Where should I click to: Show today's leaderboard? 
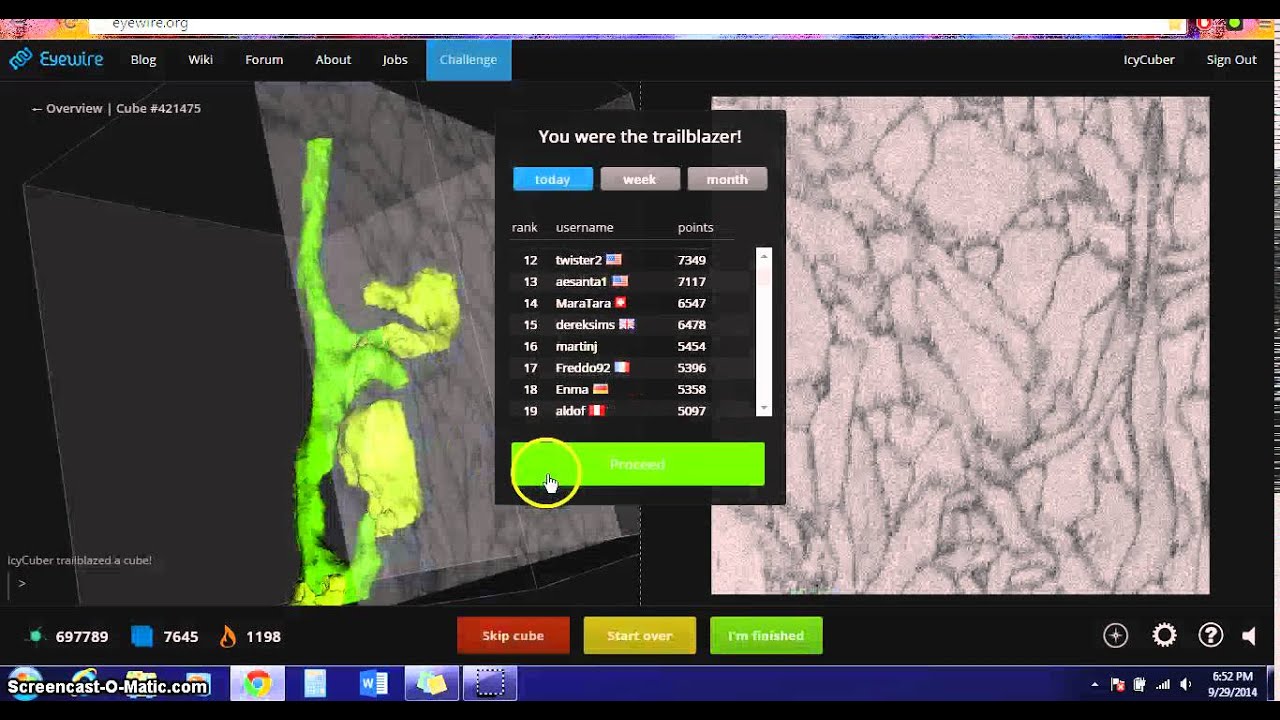pyautogui.click(x=553, y=179)
